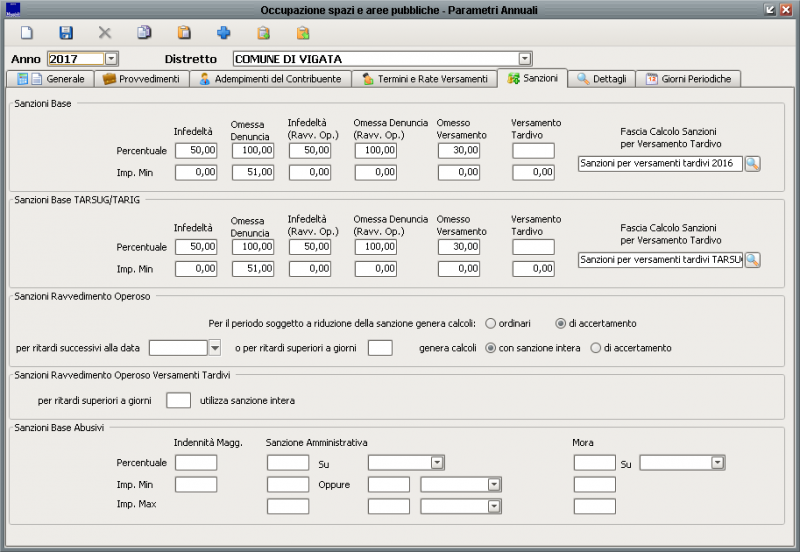800x552 pixels.
Task: Select the 'ordinari' radio button
Action: [x=491, y=323]
